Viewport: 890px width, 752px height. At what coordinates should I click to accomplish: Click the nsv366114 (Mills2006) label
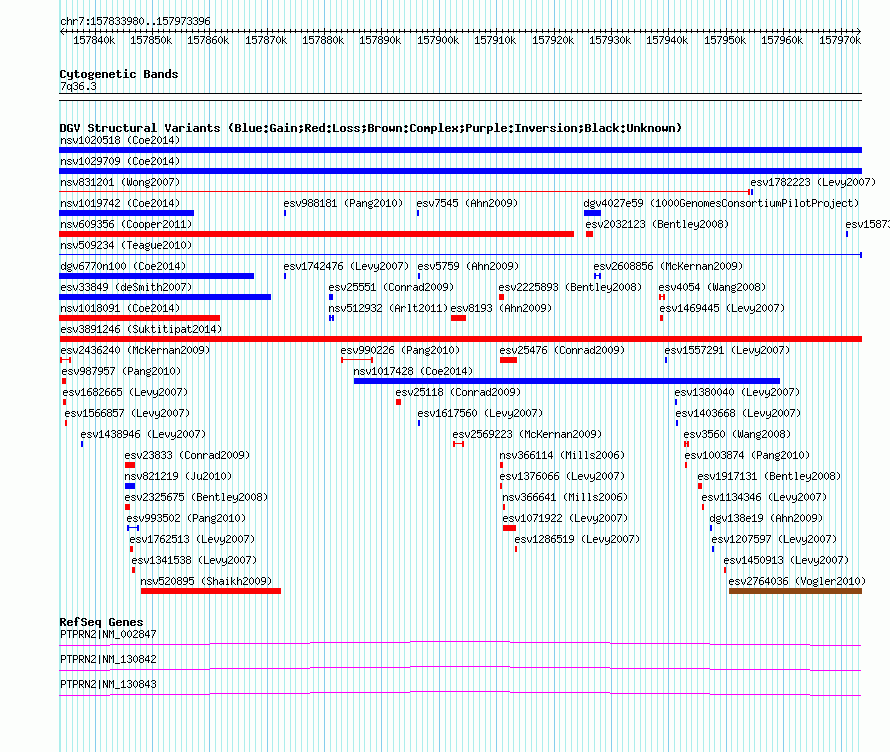(562, 455)
